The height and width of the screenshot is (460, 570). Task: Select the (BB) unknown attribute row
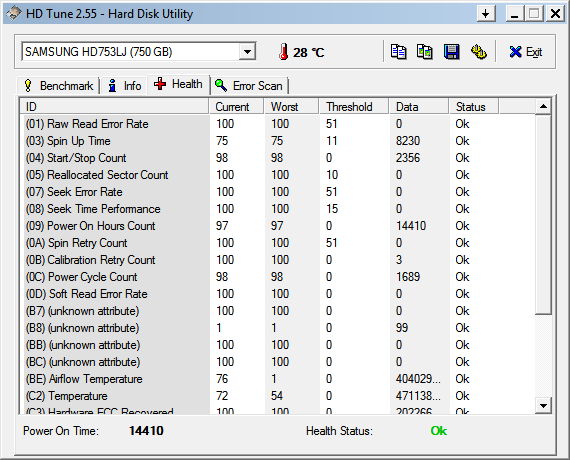(x=278, y=345)
